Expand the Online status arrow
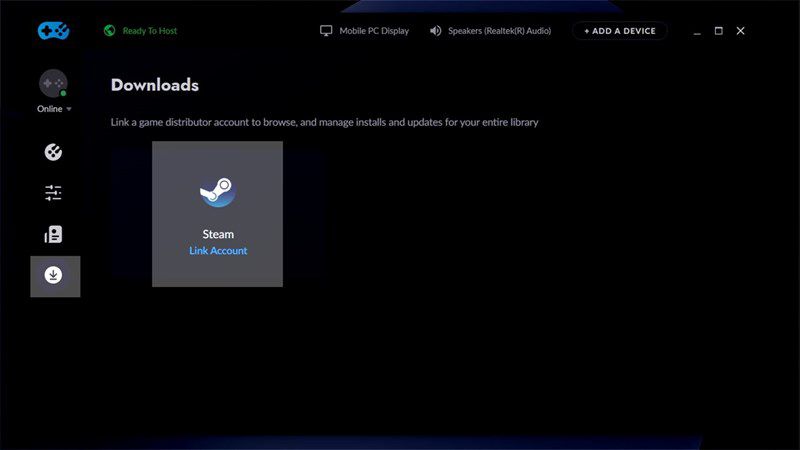Screen dimensions: 800x450 click(x=69, y=109)
